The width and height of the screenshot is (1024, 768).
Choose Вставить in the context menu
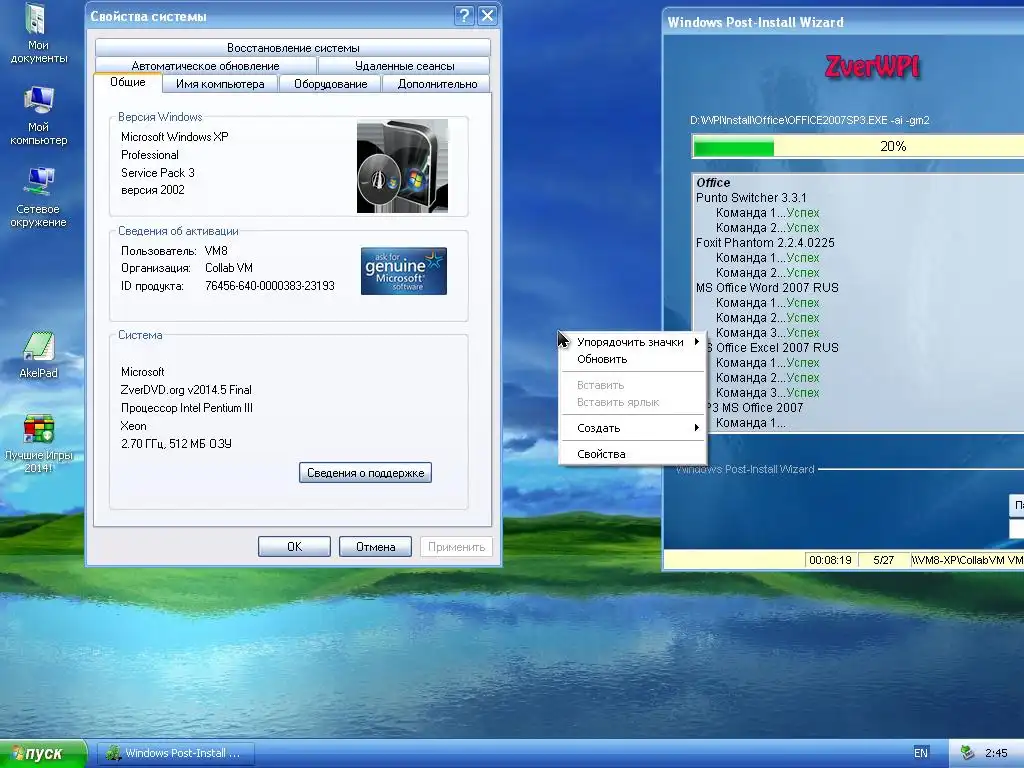pos(632,385)
